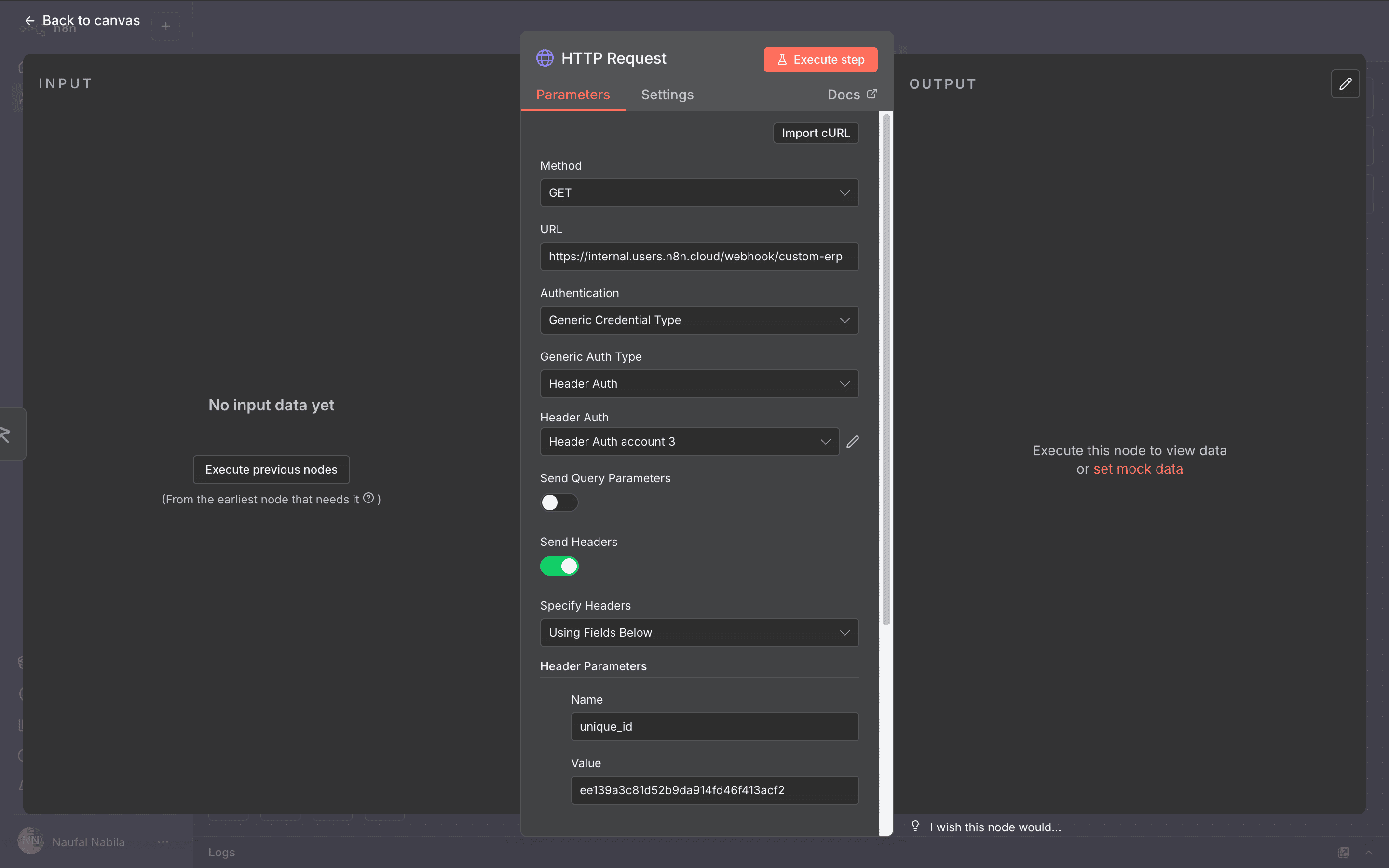Switch to the Parameters tab
Viewport: 1389px width, 868px height.
tap(573, 95)
